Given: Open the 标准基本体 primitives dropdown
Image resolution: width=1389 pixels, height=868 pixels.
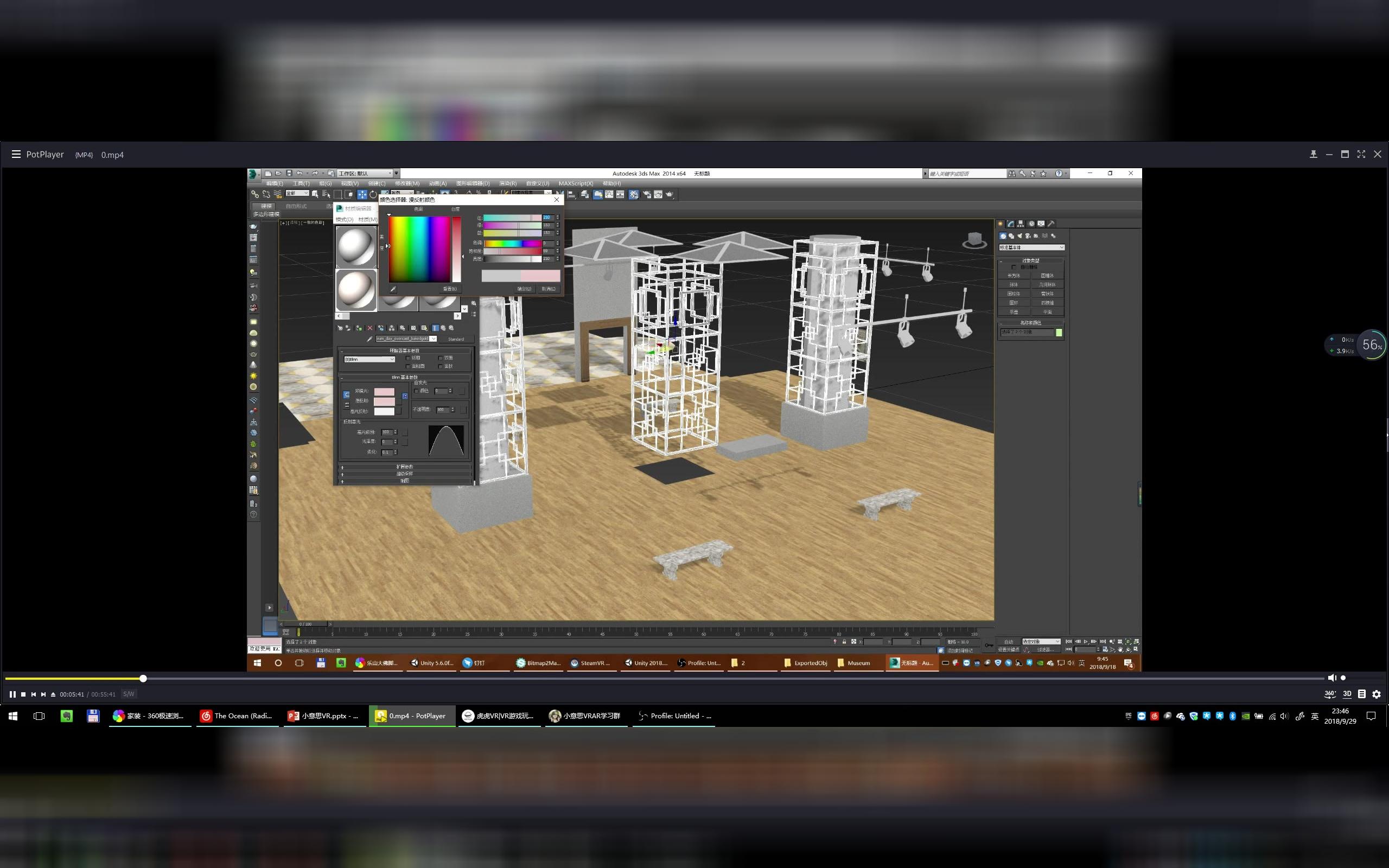Looking at the screenshot, I should click(x=1032, y=247).
